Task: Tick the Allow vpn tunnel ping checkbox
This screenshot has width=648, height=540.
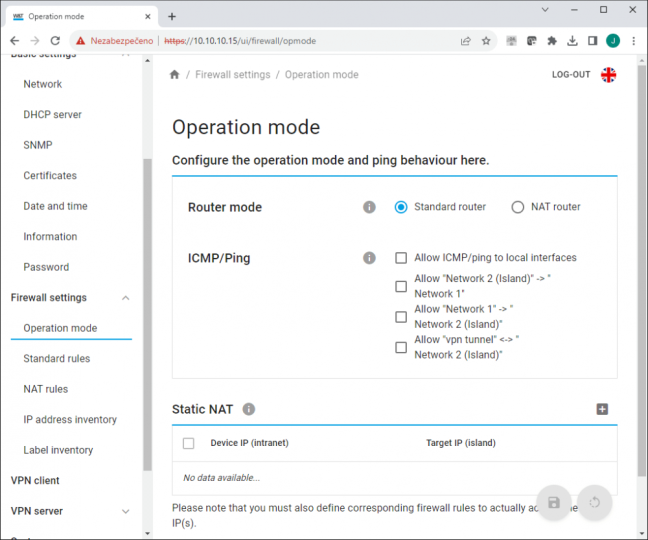Action: click(x=401, y=347)
